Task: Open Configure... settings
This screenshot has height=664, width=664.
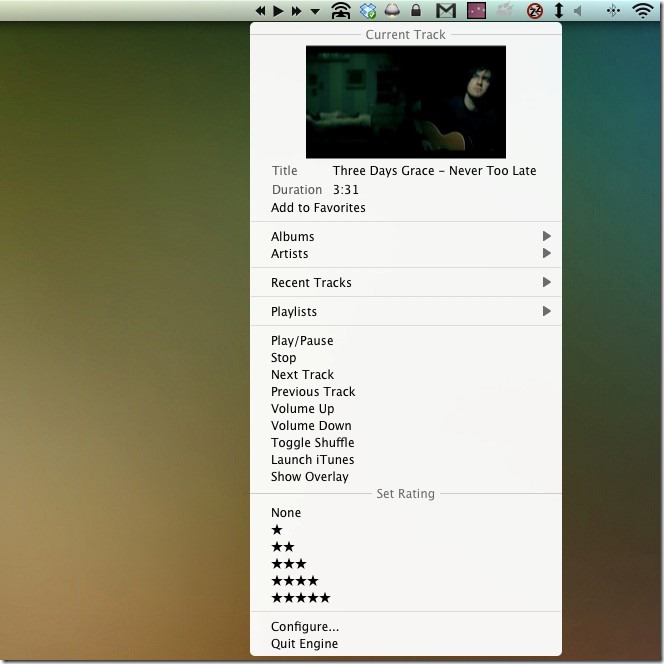Action: click(405, 627)
